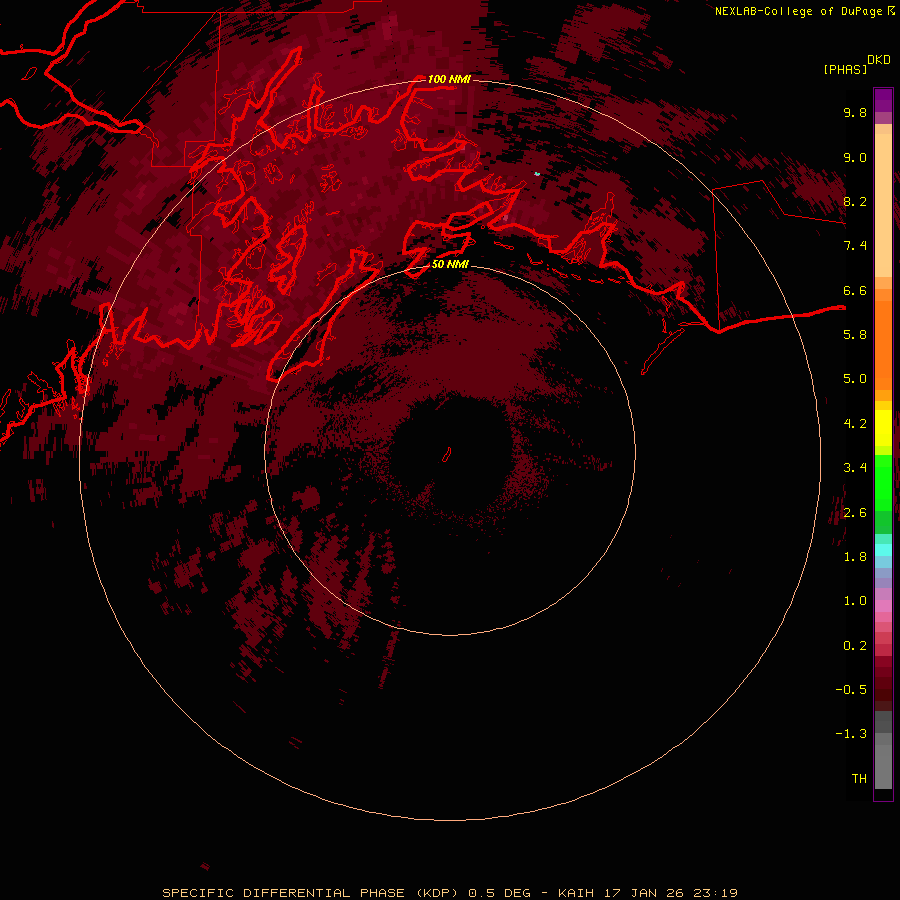Click the 9.0 value on the color scale
The height and width of the screenshot is (900, 900).
point(855,157)
